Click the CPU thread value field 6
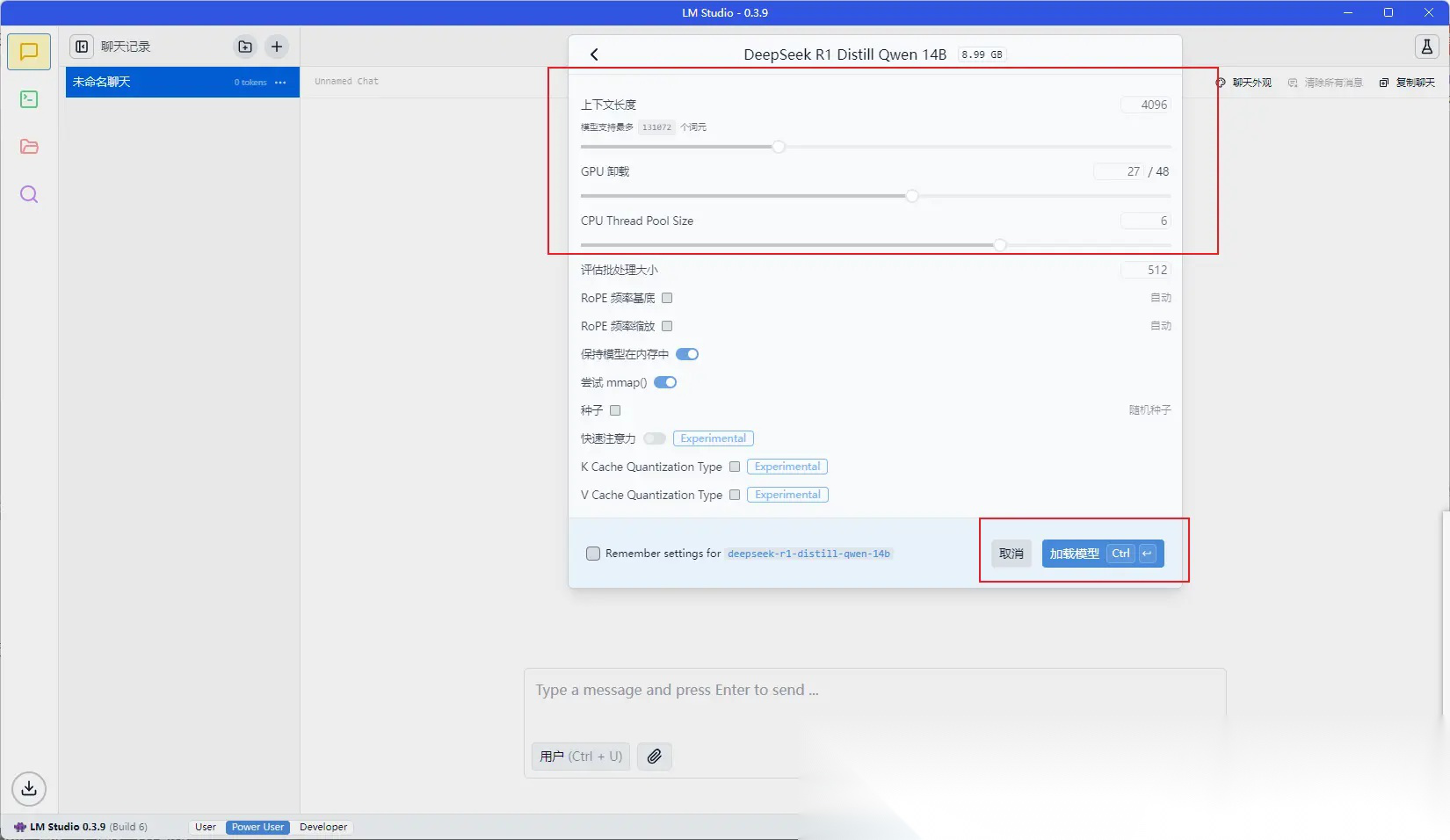Viewport: 1450px width, 840px height. pyautogui.click(x=1146, y=221)
